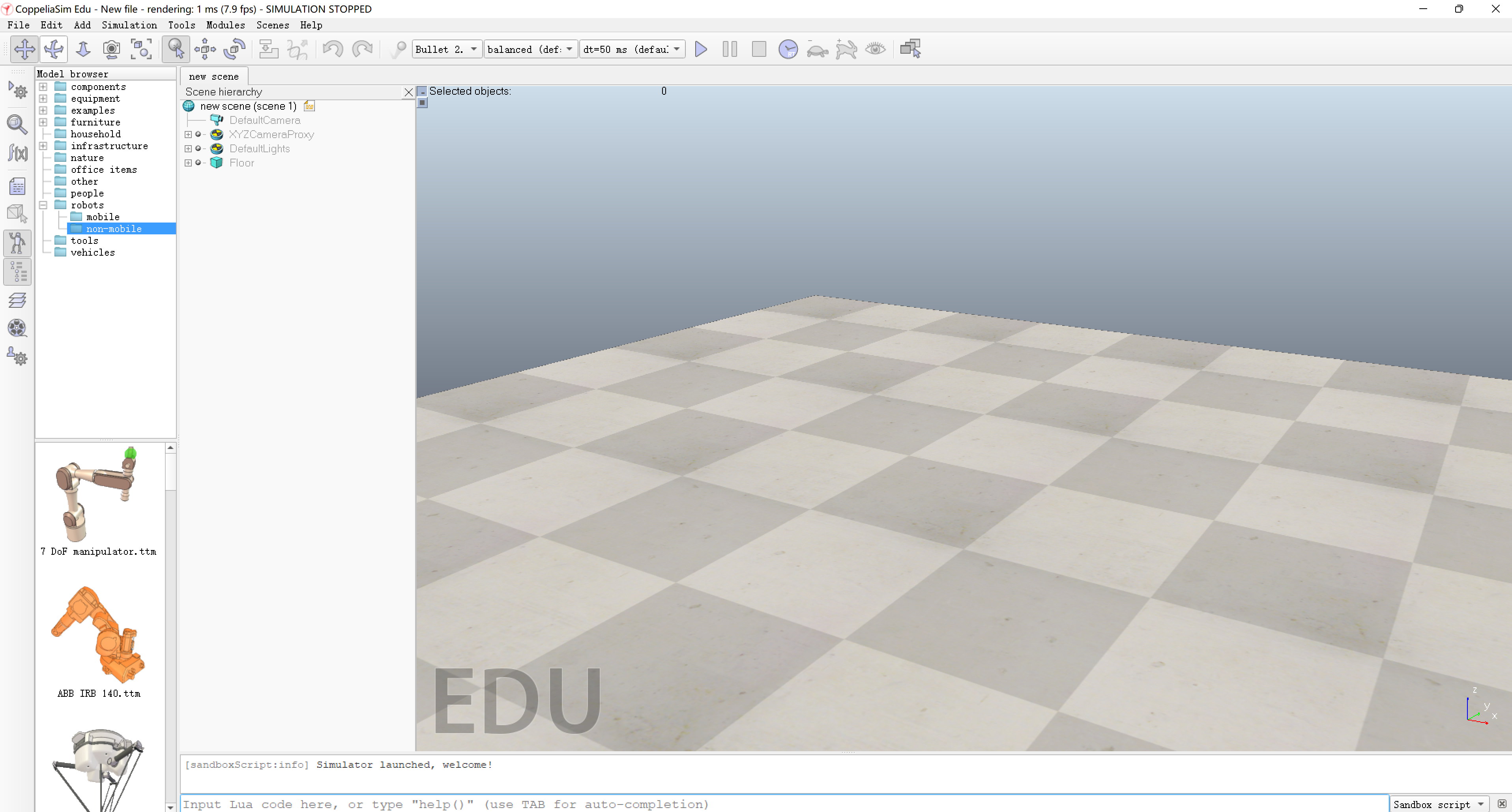Select the mobile robots folder
Image resolution: width=1512 pixels, height=812 pixels.
103,217
